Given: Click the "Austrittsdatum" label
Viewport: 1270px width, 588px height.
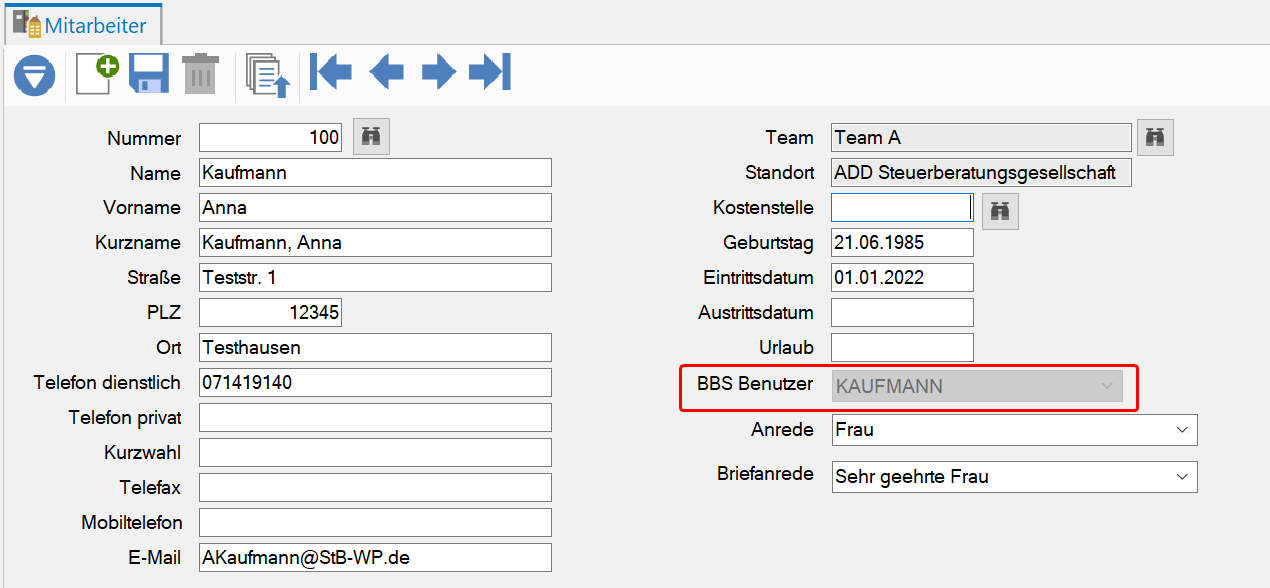Looking at the screenshot, I should 756,313.
